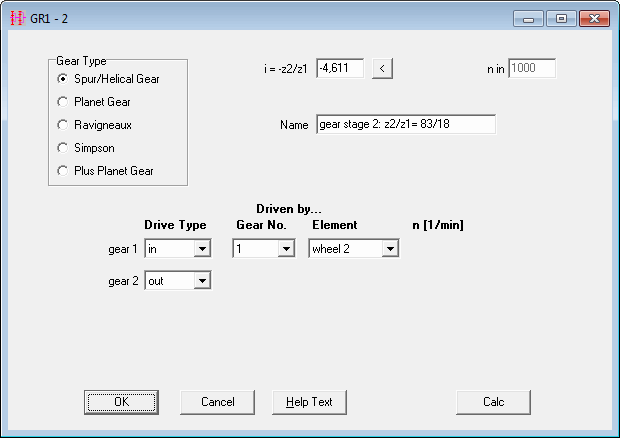
Task: Click the gear ratio i input field
Action: pos(339,68)
